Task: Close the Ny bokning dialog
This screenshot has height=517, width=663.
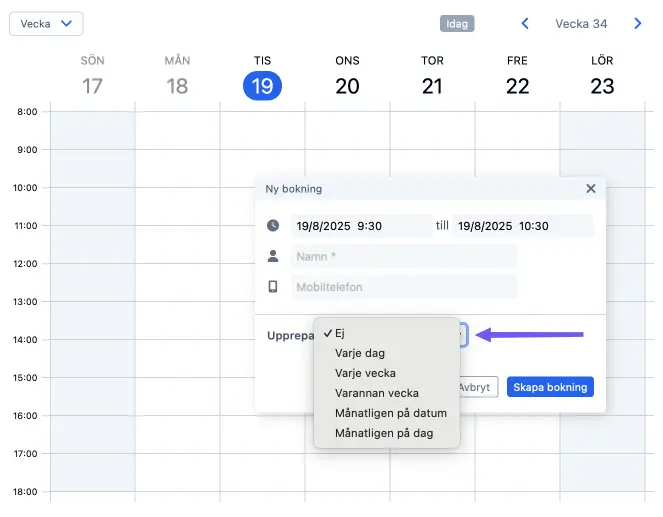Action: [591, 189]
